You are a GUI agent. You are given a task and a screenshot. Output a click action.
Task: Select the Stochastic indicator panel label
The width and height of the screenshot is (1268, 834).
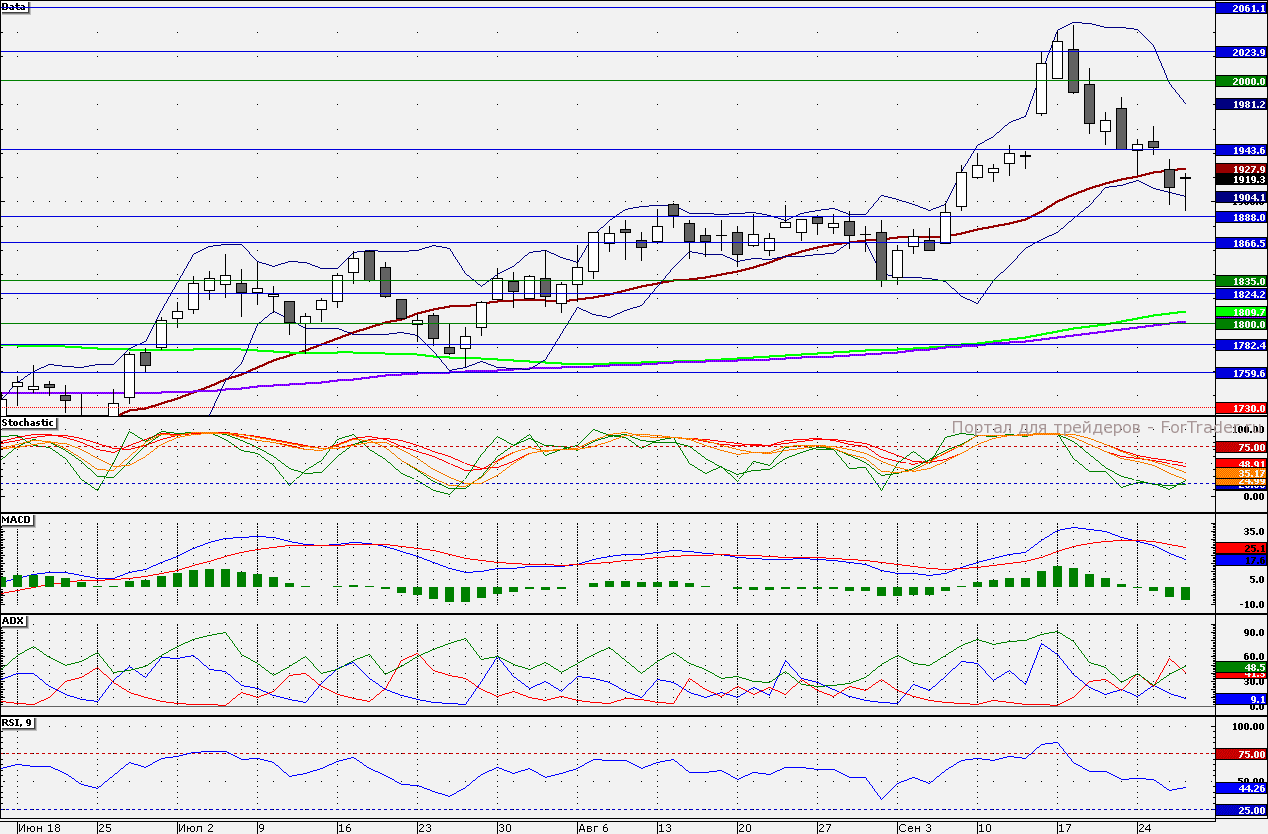pyautogui.click(x=28, y=423)
